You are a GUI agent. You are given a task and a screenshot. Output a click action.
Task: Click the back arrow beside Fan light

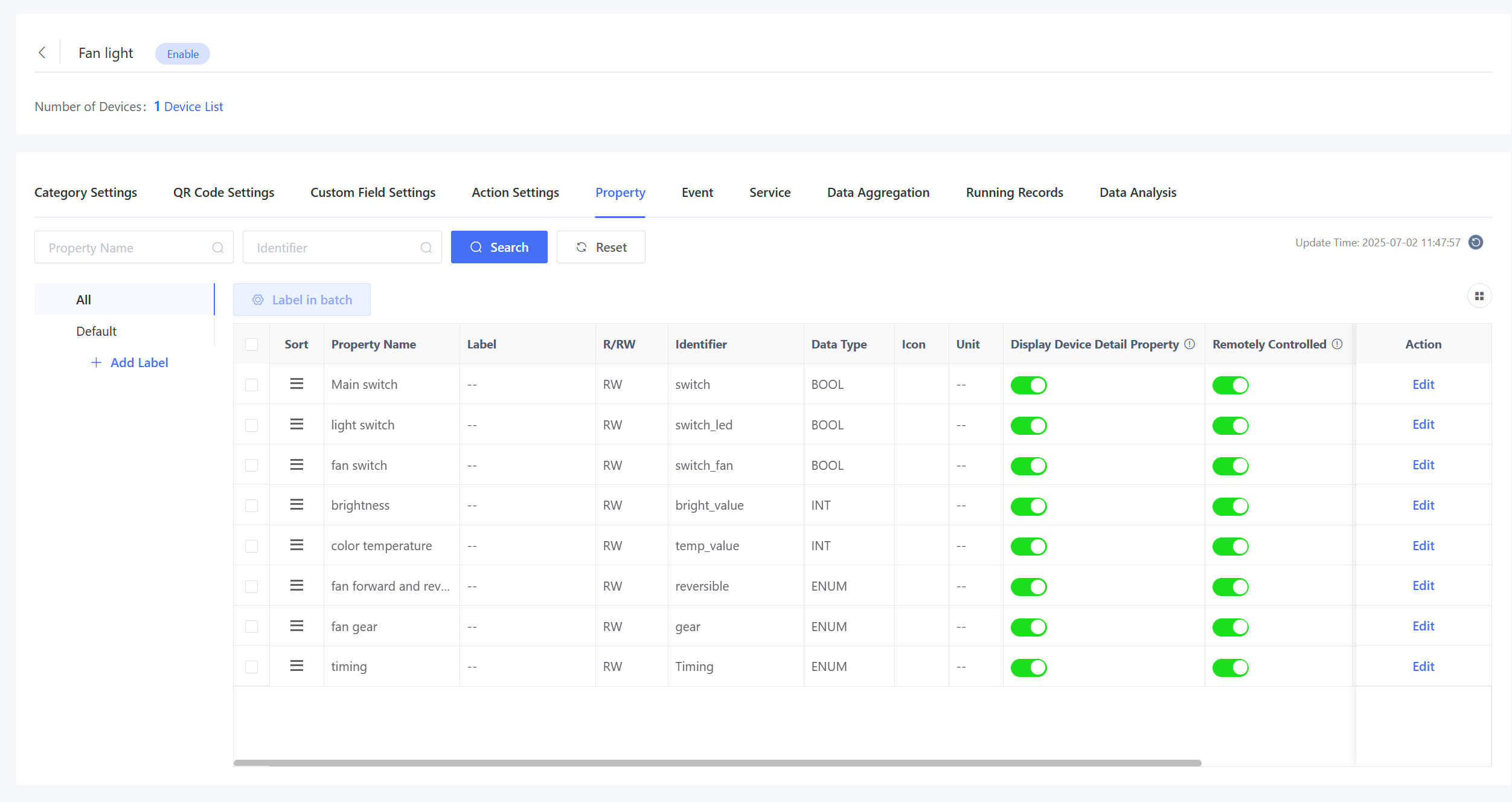point(42,53)
